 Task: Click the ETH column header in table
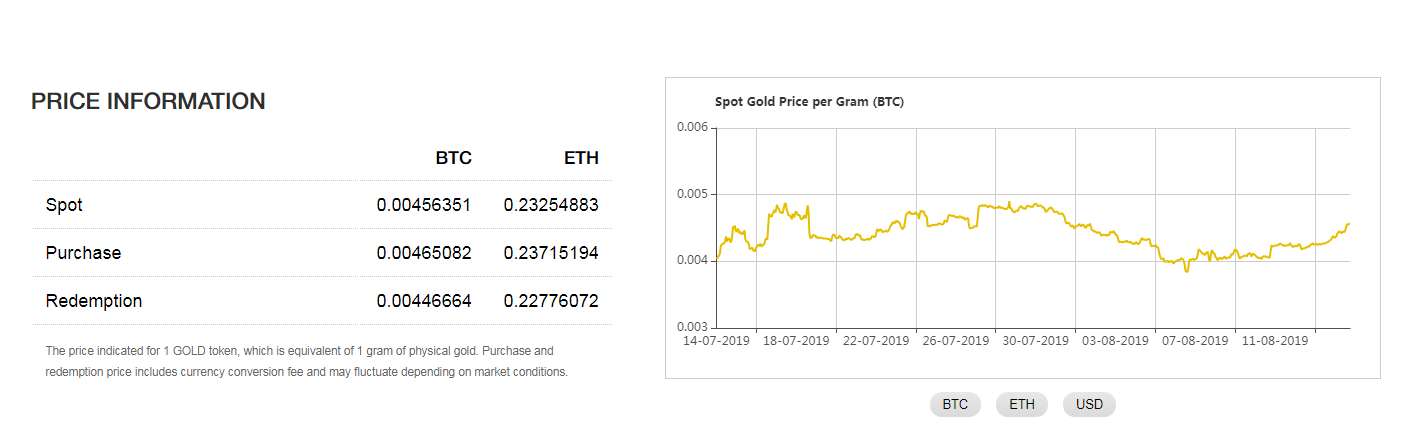(581, 158)
